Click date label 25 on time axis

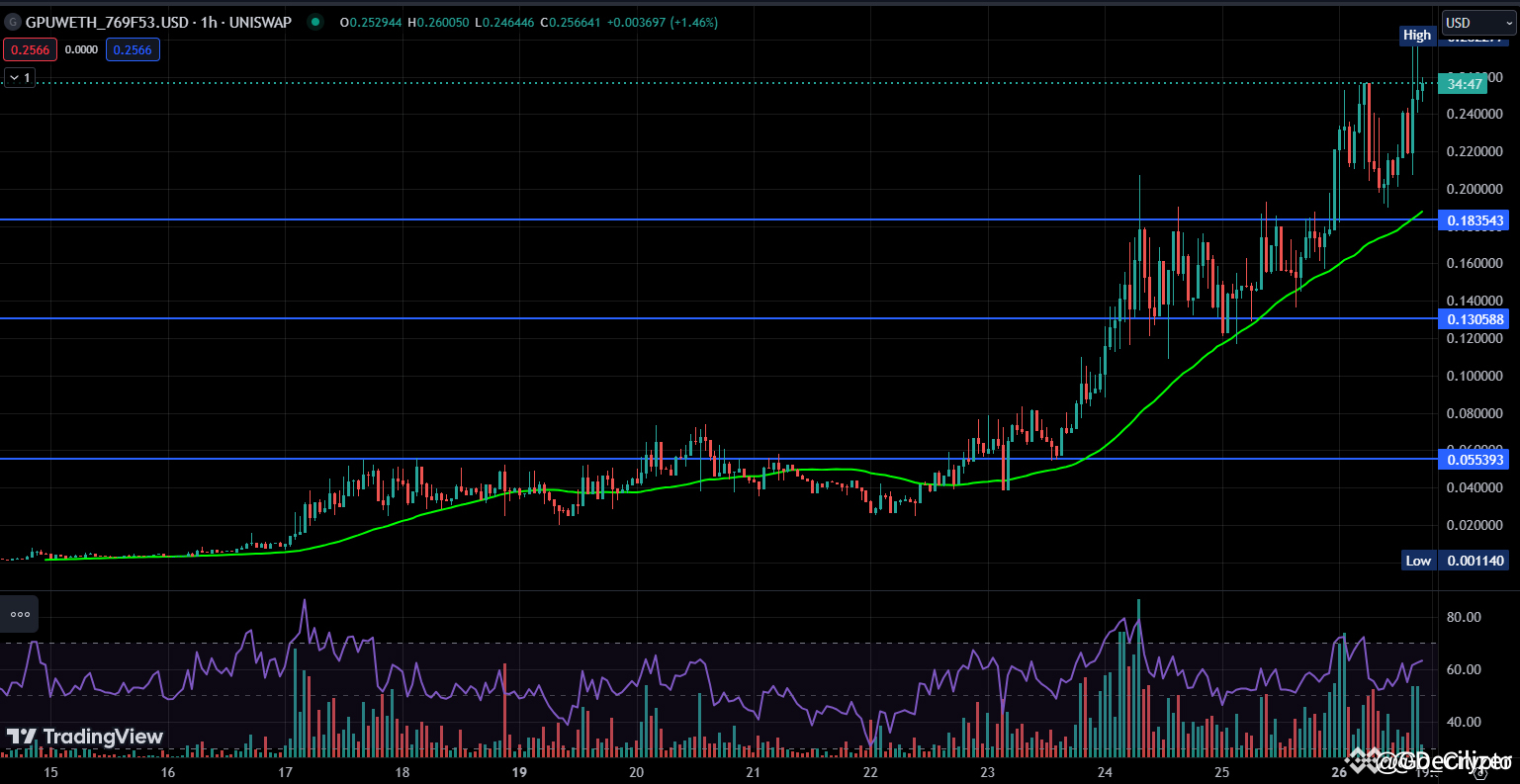click(x=1222, y=772)
